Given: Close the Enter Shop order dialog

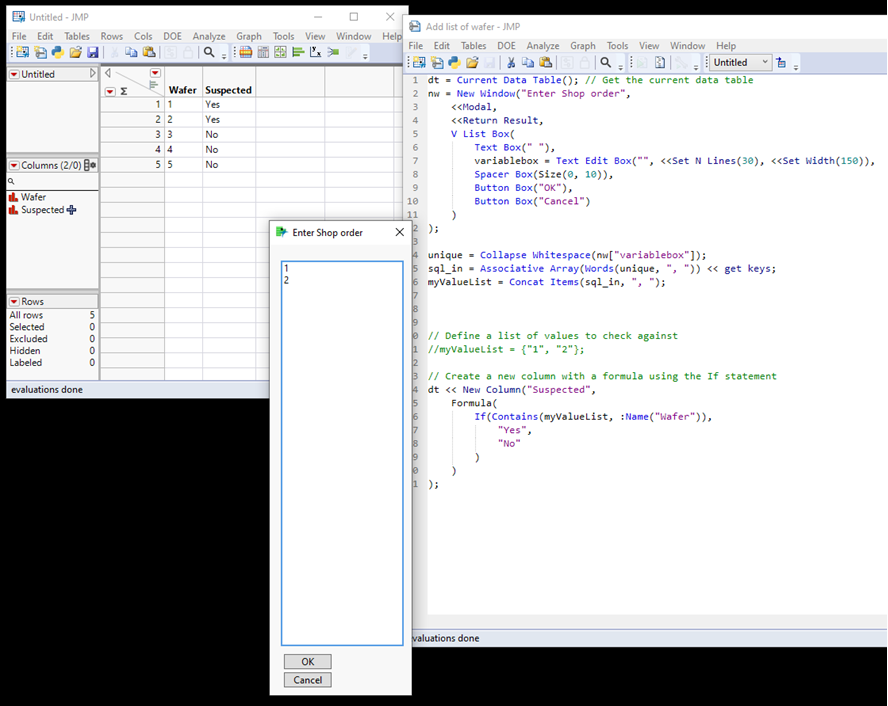Looking at the screenshot, I should [399, 232].
